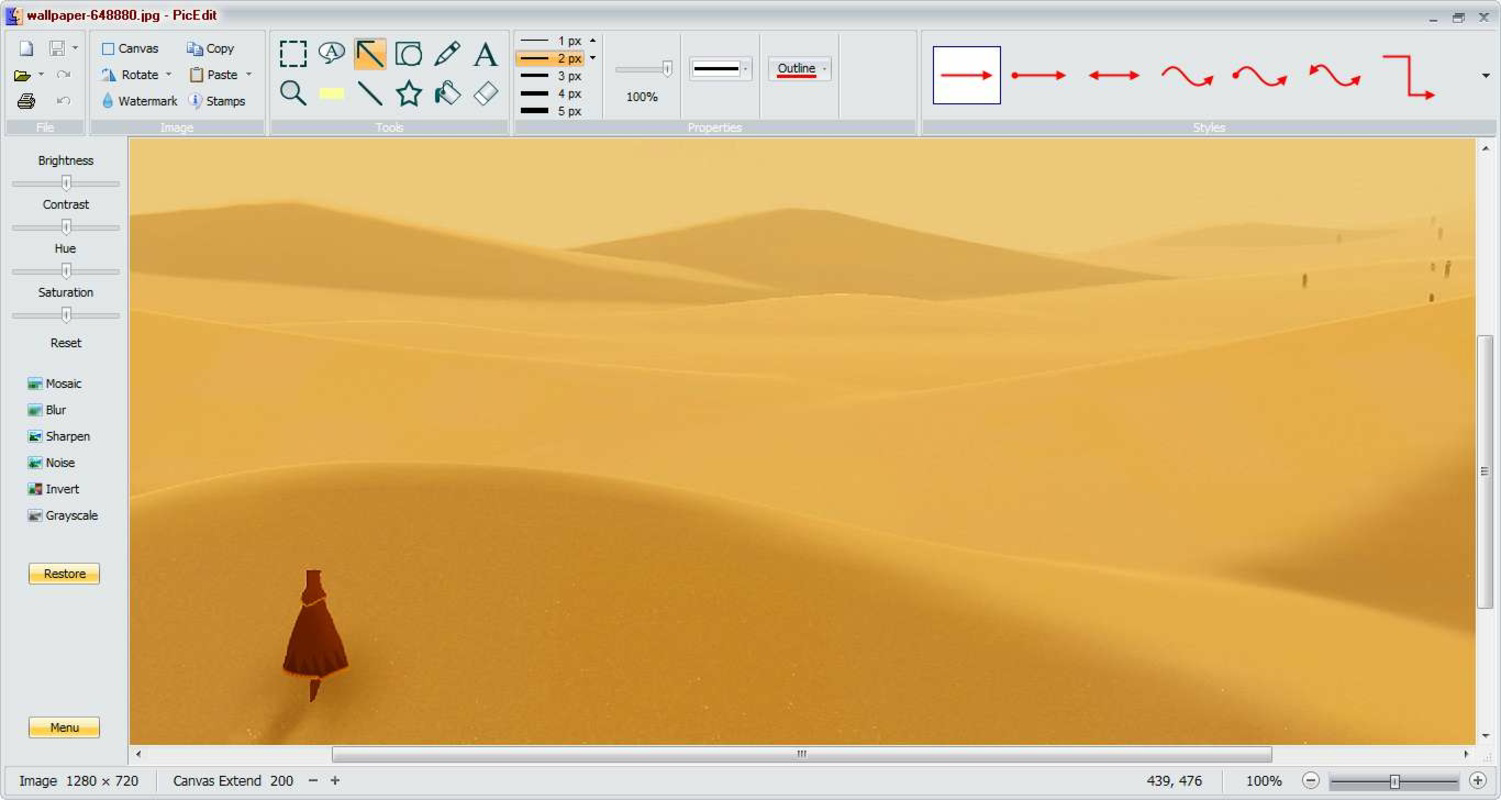
Task: Click the Stamps button
Action: pyautogui.click(x=219, y=100)
